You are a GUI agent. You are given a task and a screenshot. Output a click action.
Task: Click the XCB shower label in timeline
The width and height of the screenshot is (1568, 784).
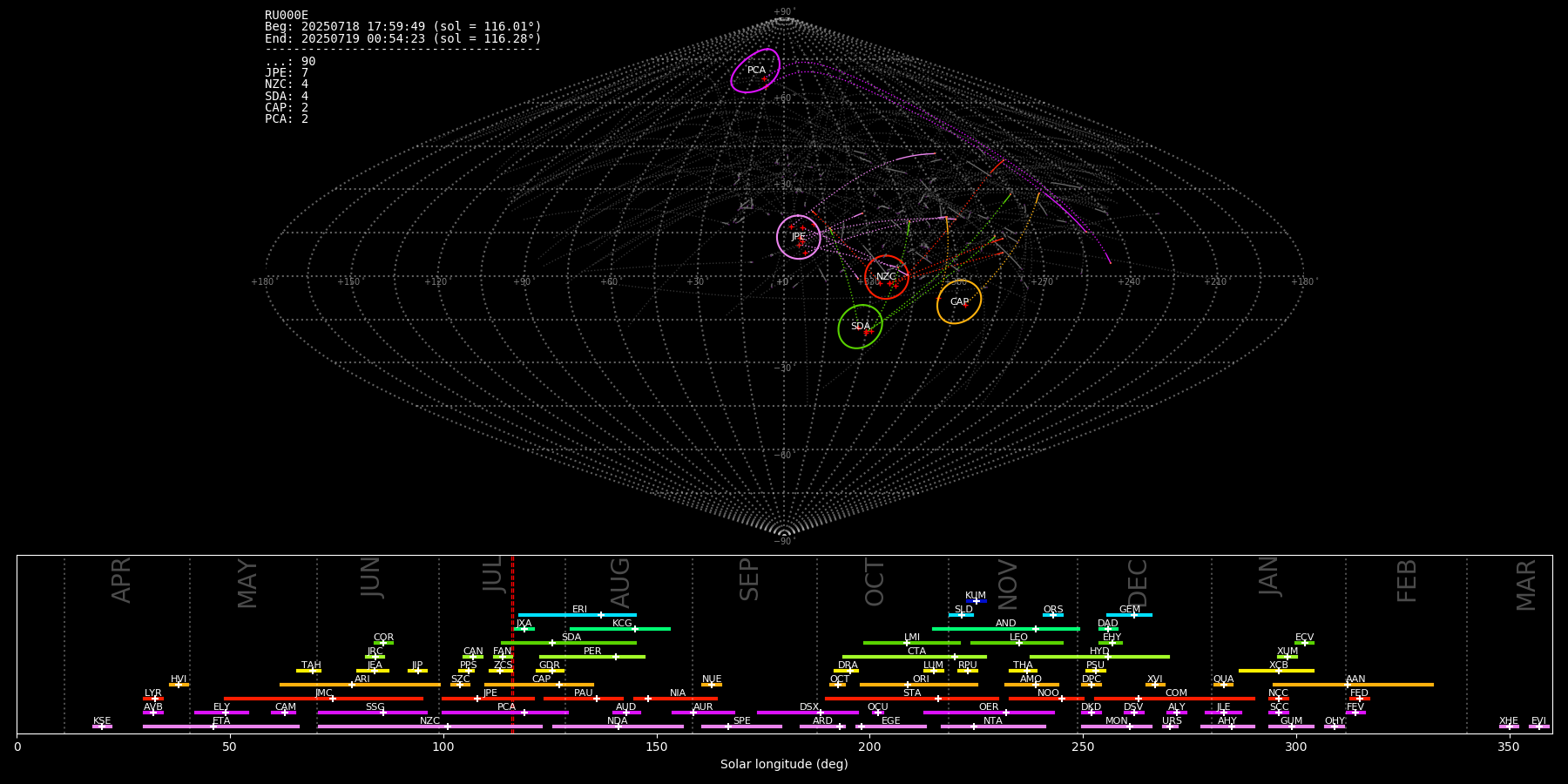[x=1279, y=666]
